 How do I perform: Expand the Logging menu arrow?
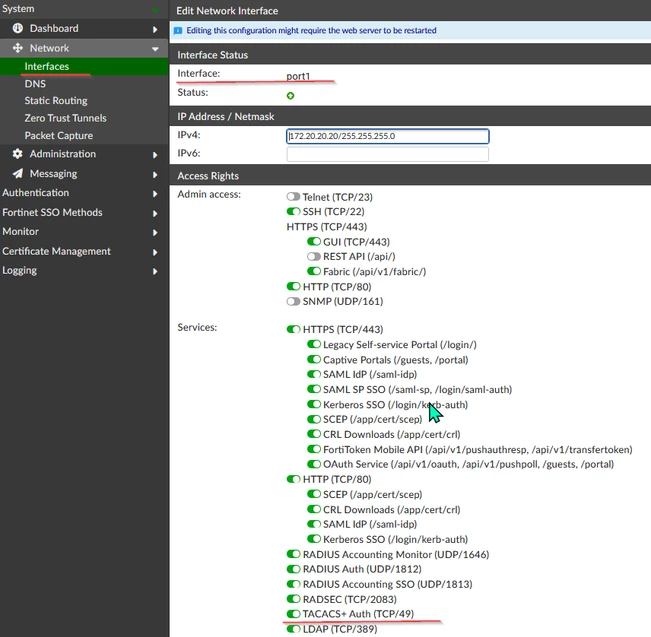click(155, 272)
